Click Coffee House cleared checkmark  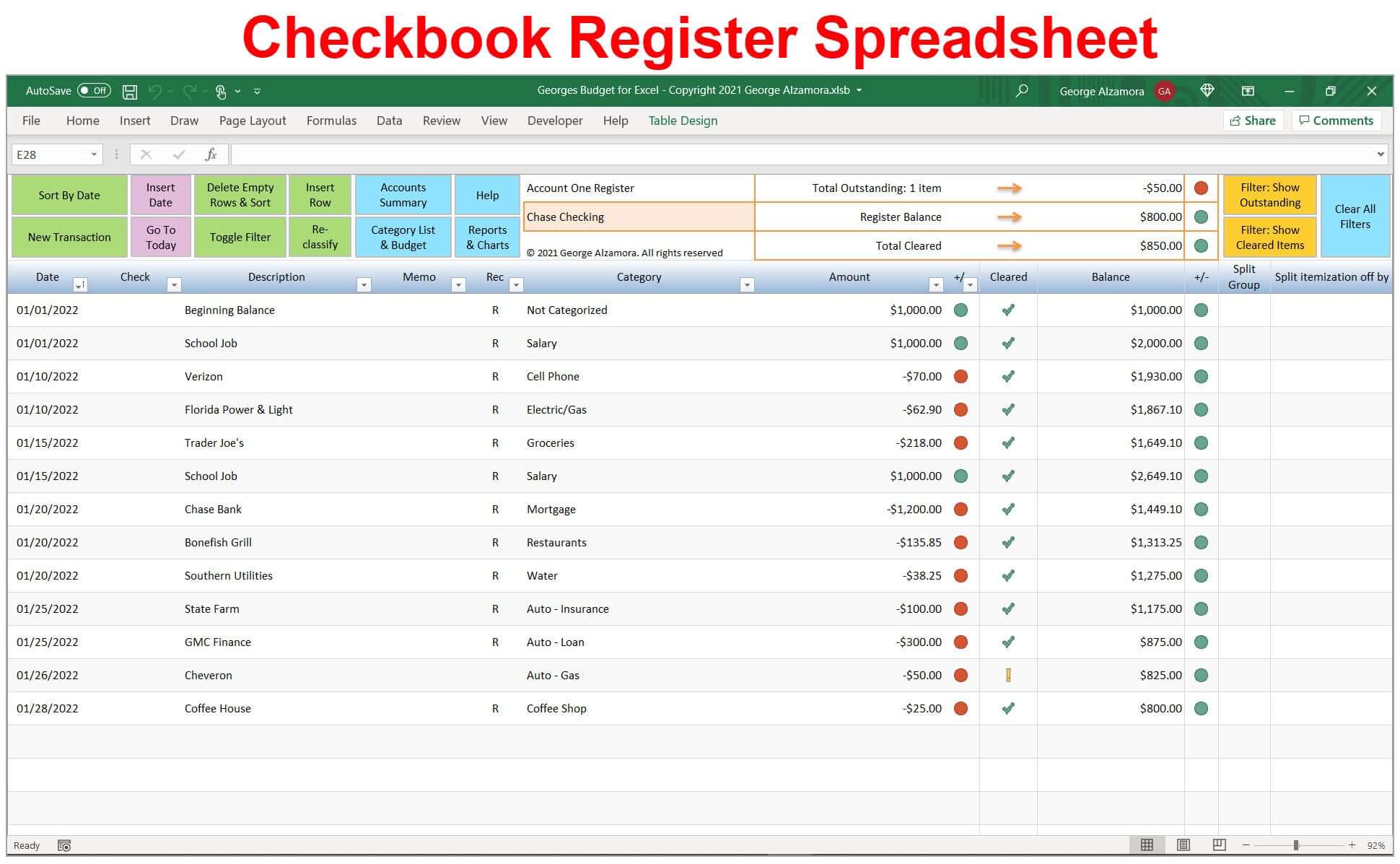1008,709
